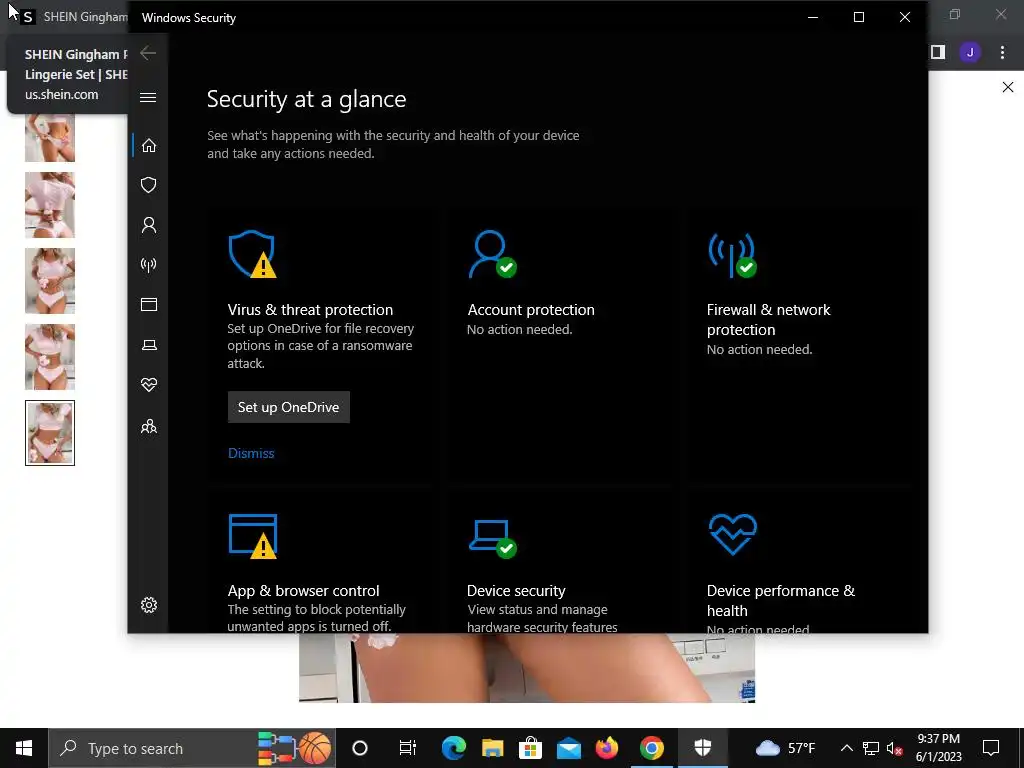Open the App & browser control heading

[x=304, y=590]
